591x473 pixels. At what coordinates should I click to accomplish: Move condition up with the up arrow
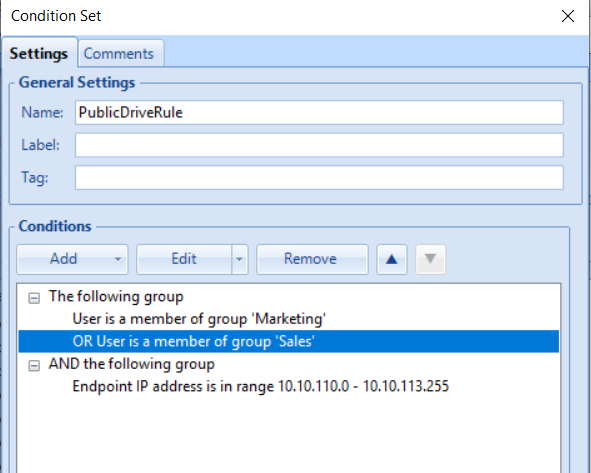[x=392, y=259]
